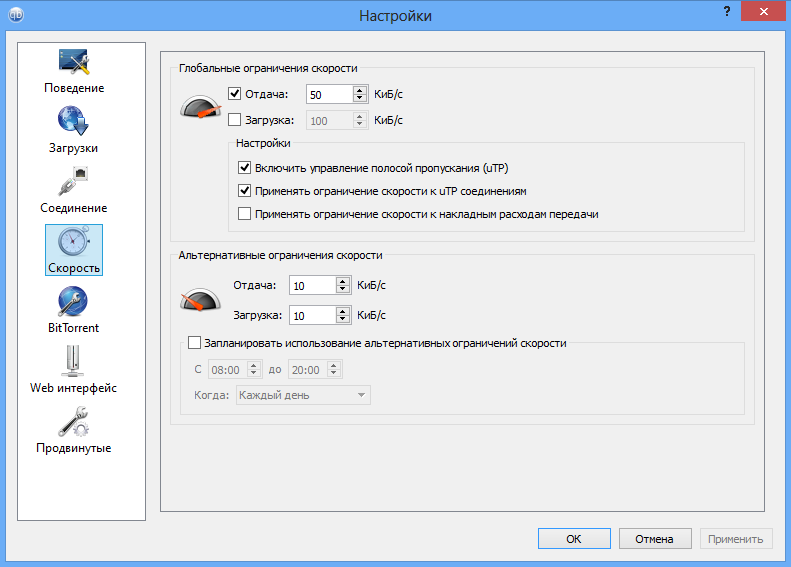
Task: Select the Скорость clock icon
Action: click(74, 242)
